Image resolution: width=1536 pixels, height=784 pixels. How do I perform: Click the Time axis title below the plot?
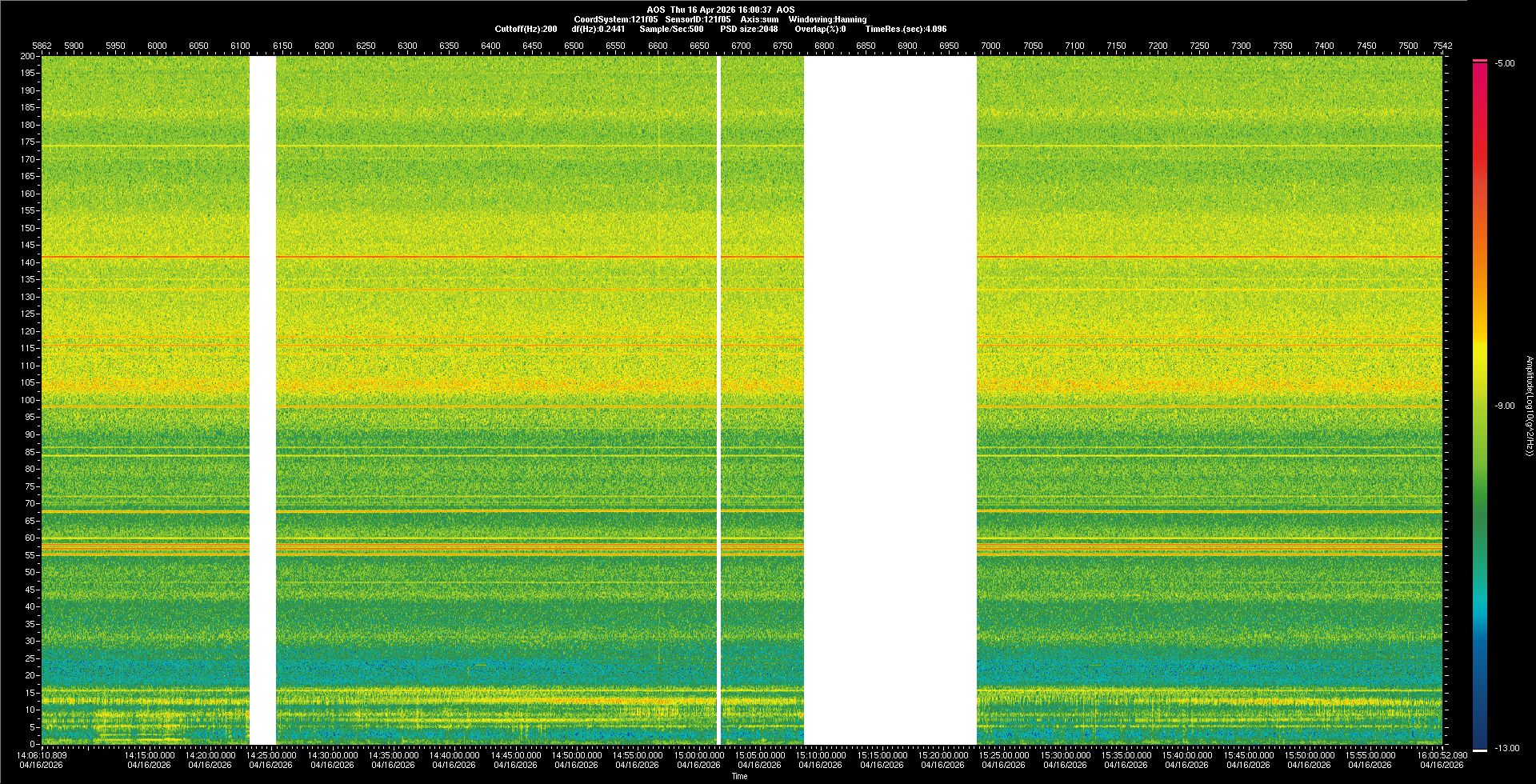coord(739,776)
